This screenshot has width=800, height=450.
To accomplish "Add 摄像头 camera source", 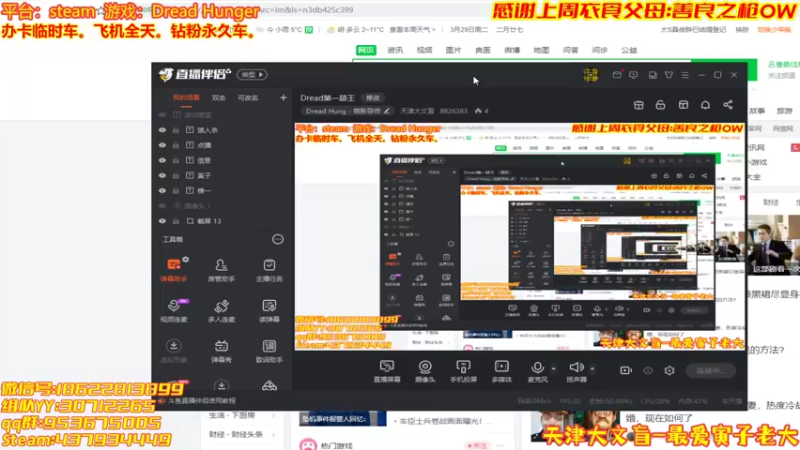I will point(424,371).
